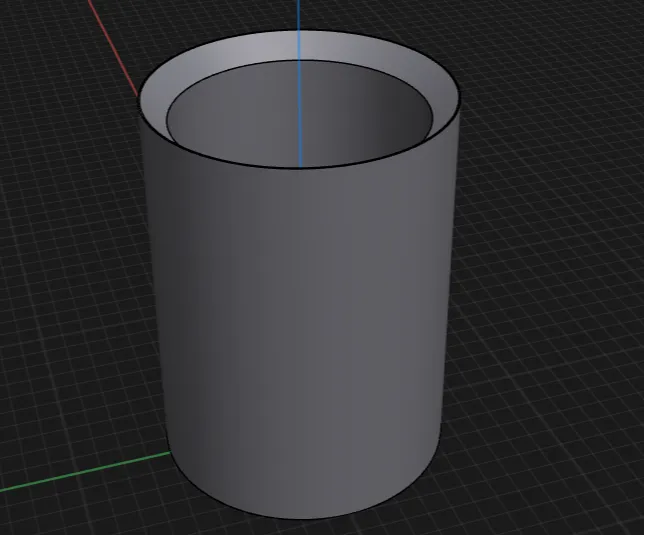Click the green axis line on the grid

(84, 472)
